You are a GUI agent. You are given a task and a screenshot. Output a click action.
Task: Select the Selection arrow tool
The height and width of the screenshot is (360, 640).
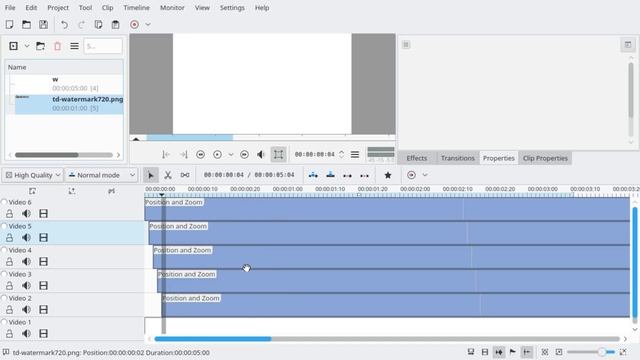[151, 175]
